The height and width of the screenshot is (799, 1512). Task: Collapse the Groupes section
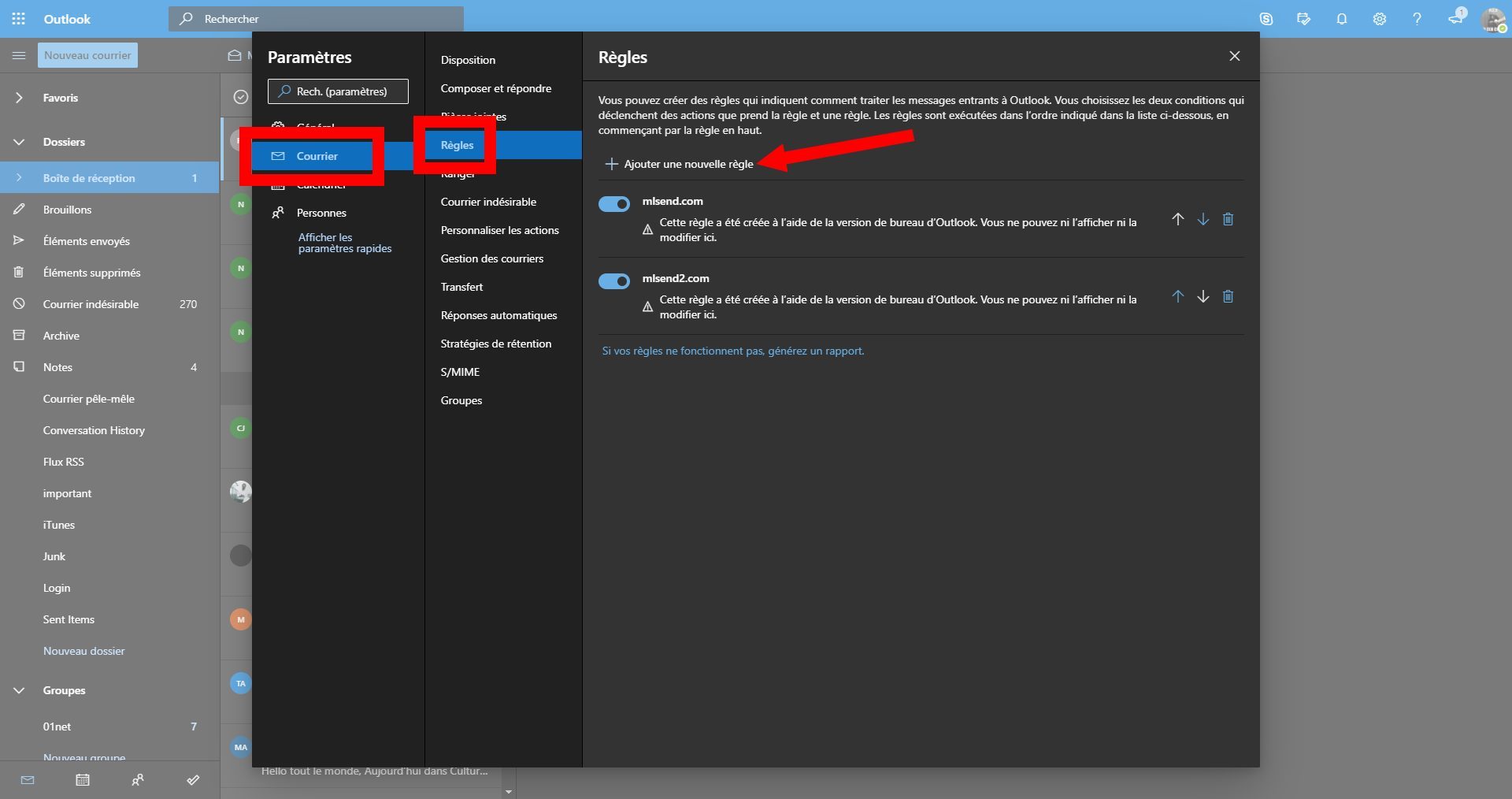pos(19,690)
